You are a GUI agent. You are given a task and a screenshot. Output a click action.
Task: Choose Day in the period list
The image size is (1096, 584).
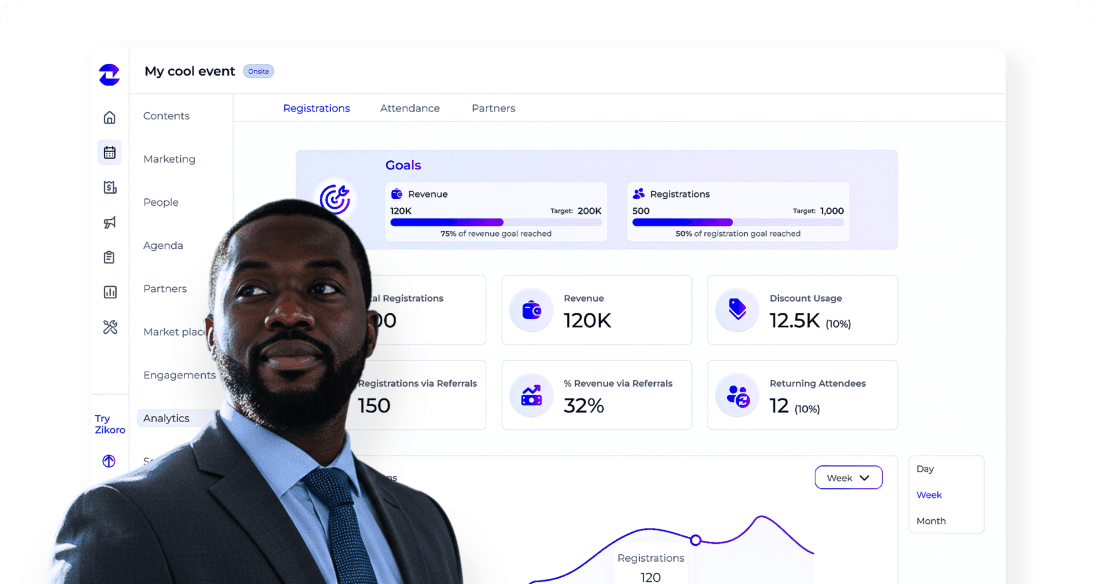pyautogui.click(x=925, y=469)
